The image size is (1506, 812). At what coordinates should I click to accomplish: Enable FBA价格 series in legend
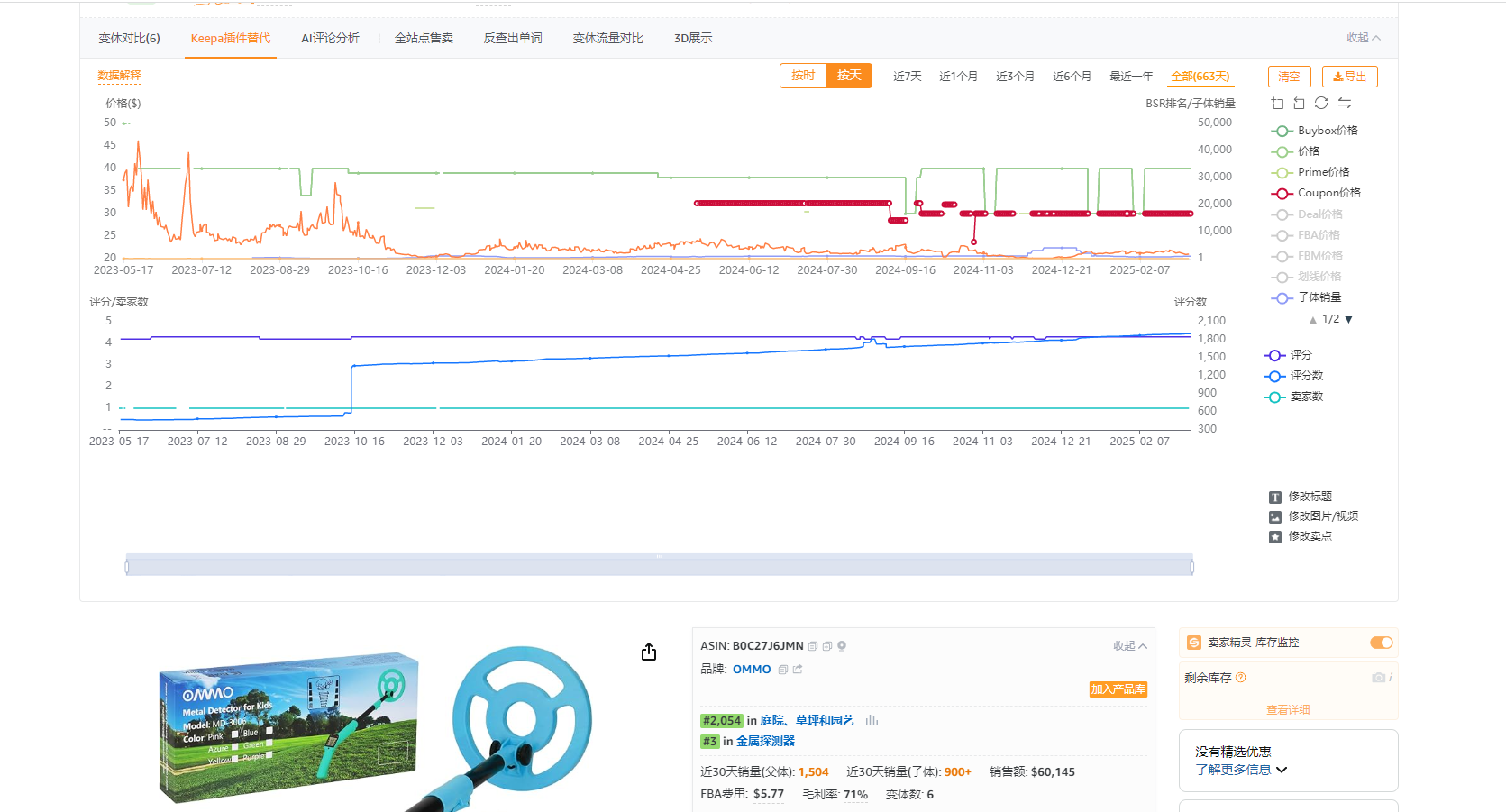(1306, 235)
